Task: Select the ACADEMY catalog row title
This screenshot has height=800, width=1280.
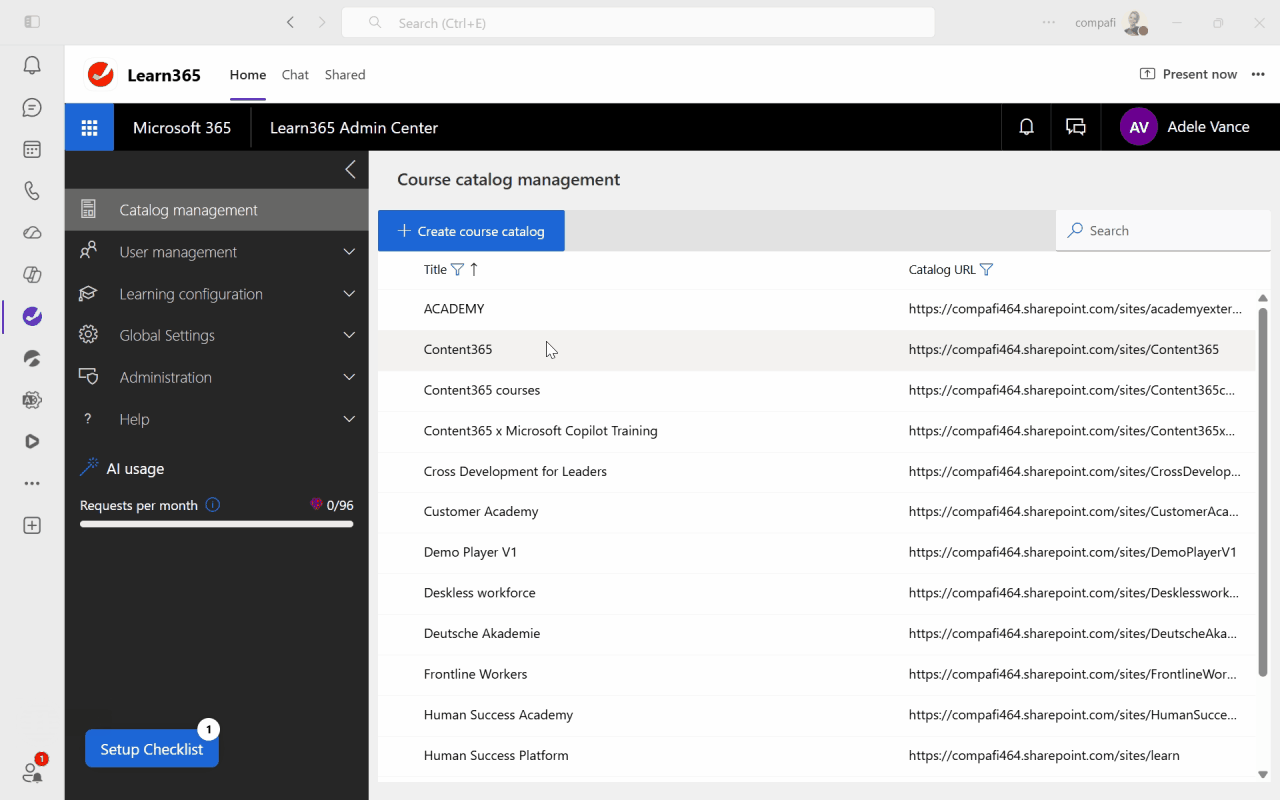Action: [x=454, y=309]
